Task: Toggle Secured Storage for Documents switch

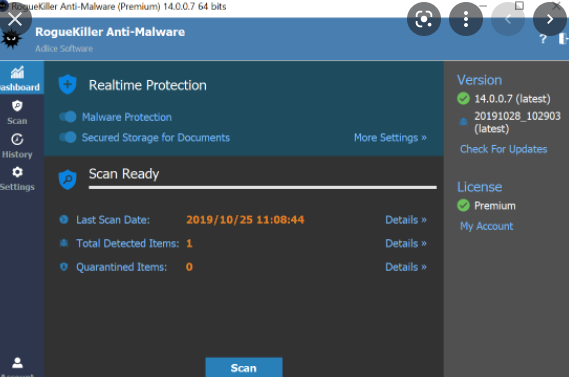Action: click(68, 137)
